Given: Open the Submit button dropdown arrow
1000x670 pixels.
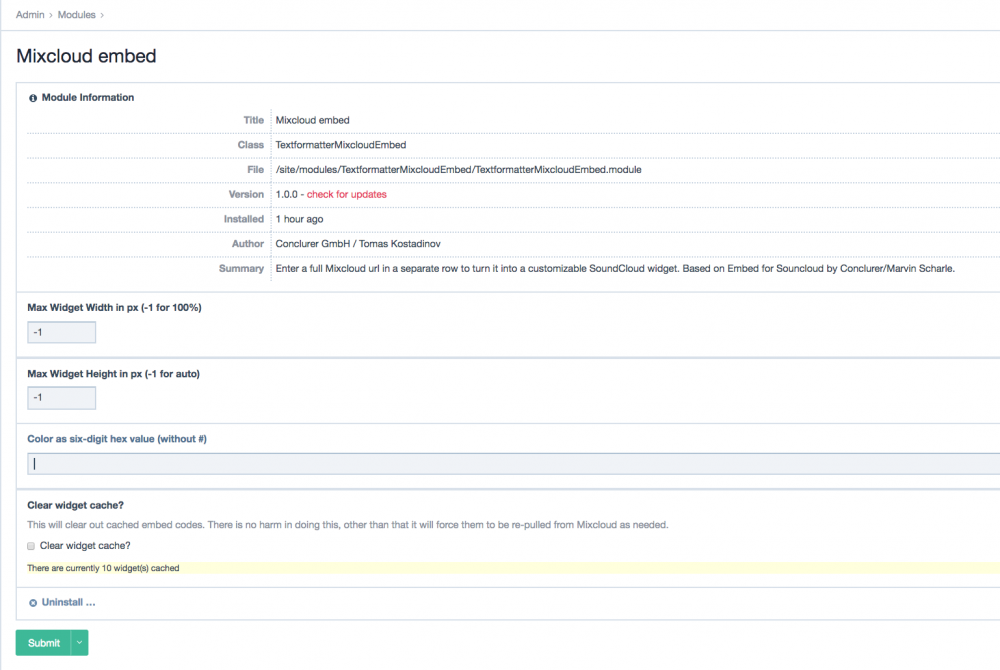Looking at the screenshot, I should (79, 643).
